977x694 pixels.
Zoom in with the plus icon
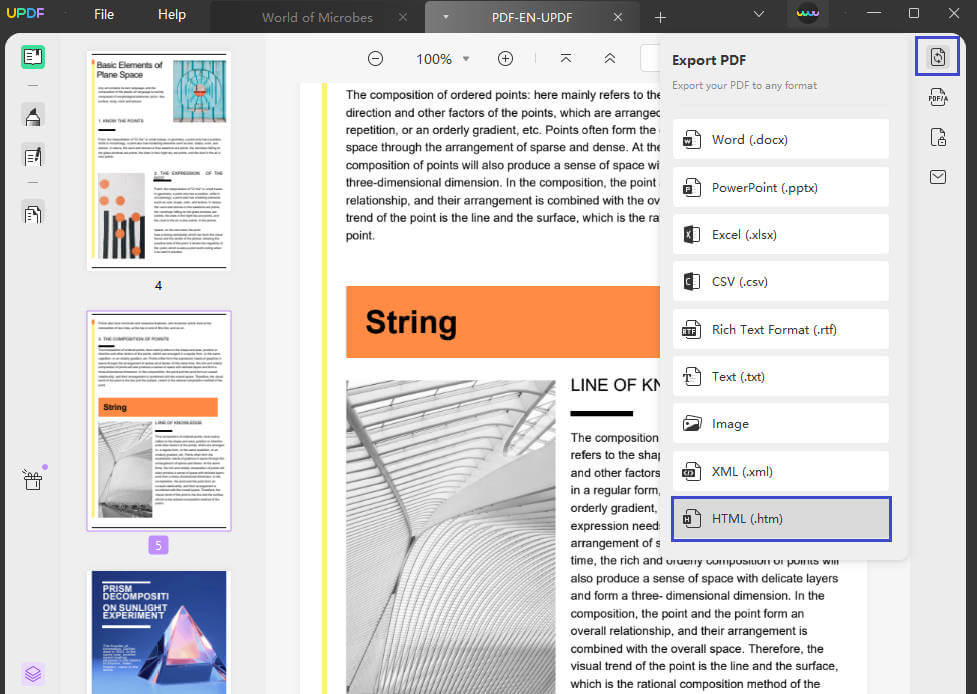[x=505, y=58]
